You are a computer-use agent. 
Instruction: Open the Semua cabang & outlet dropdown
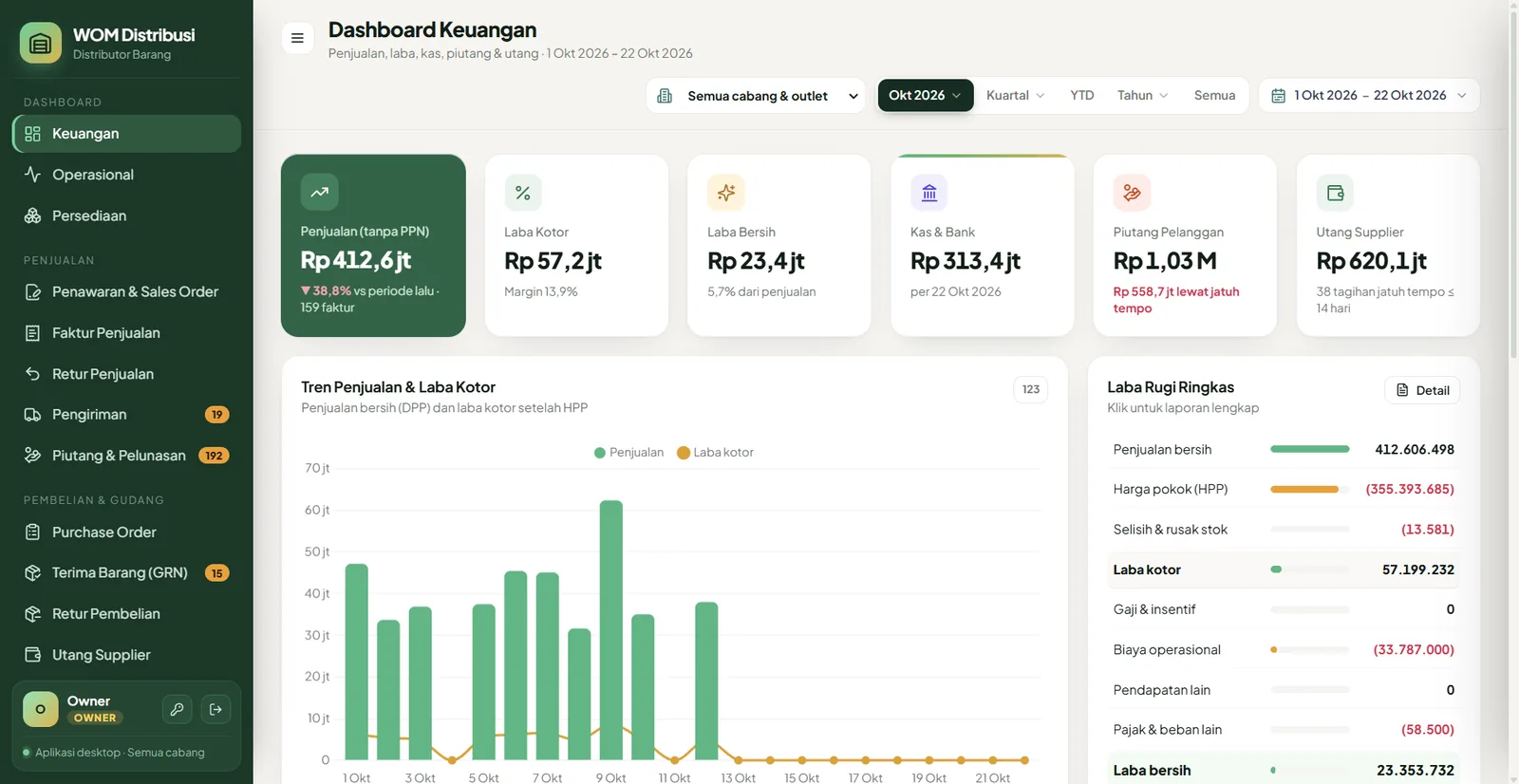click(757, 96)
